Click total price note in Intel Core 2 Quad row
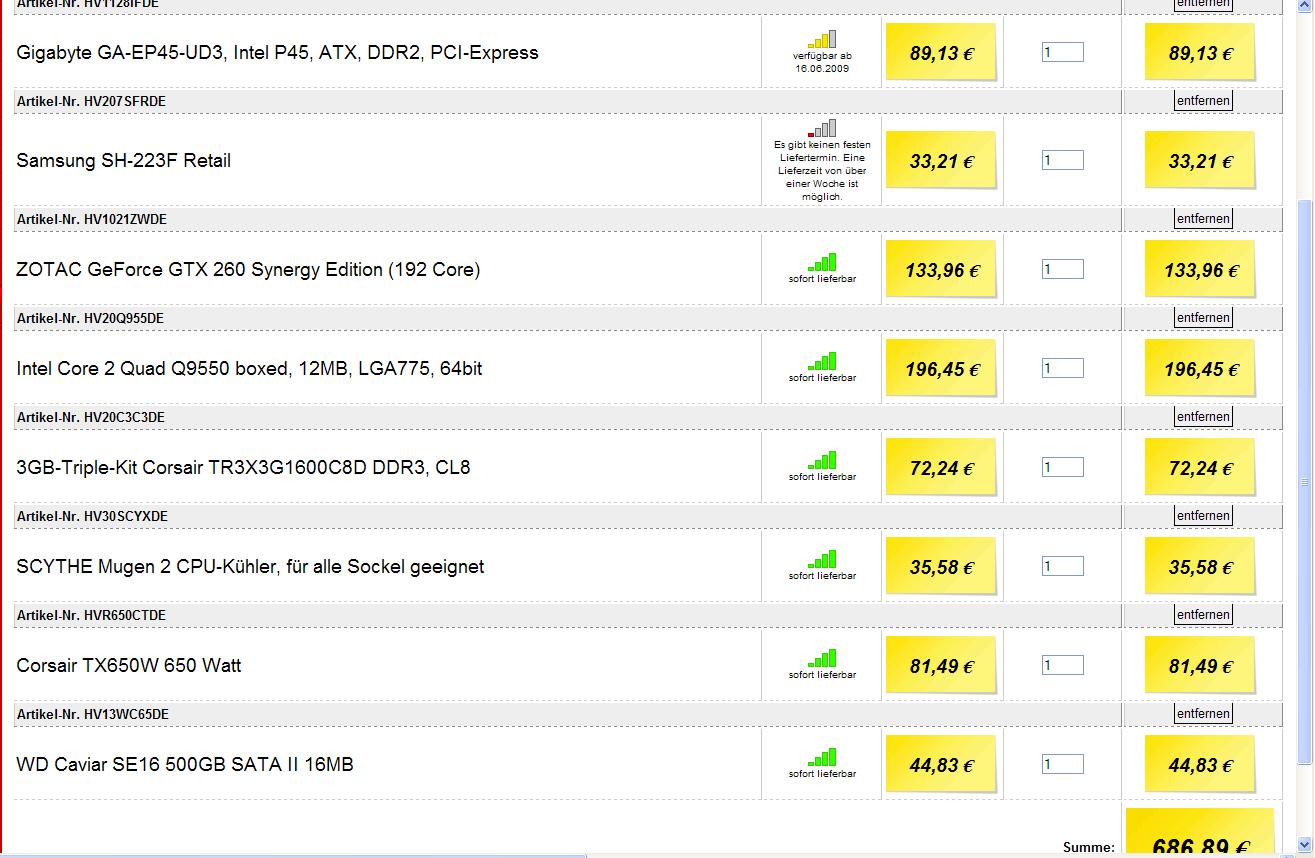The height and width of the screenshot is (858, 1315). (x=1200, y=369)
